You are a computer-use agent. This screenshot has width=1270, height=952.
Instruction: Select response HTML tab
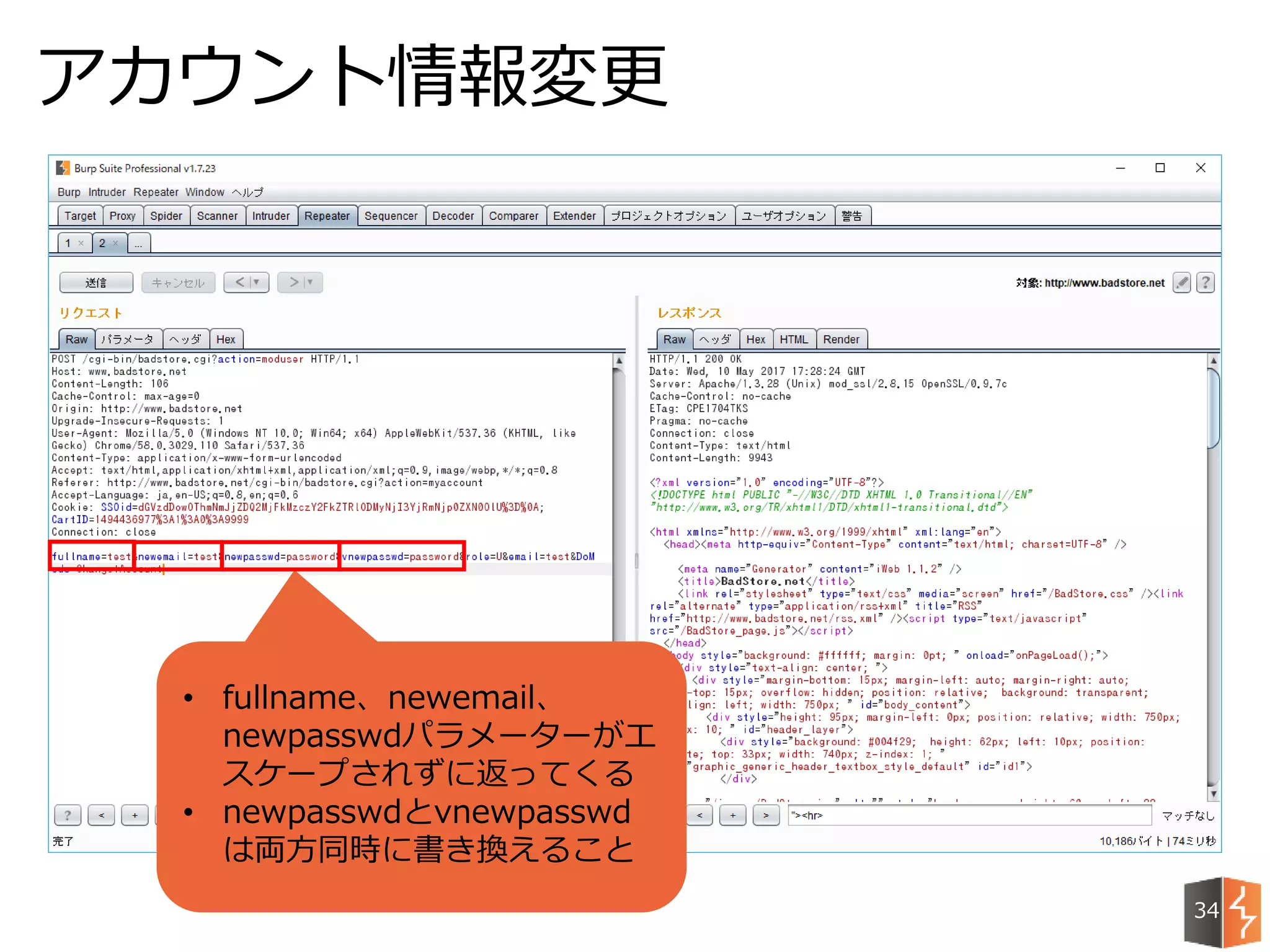794,339
